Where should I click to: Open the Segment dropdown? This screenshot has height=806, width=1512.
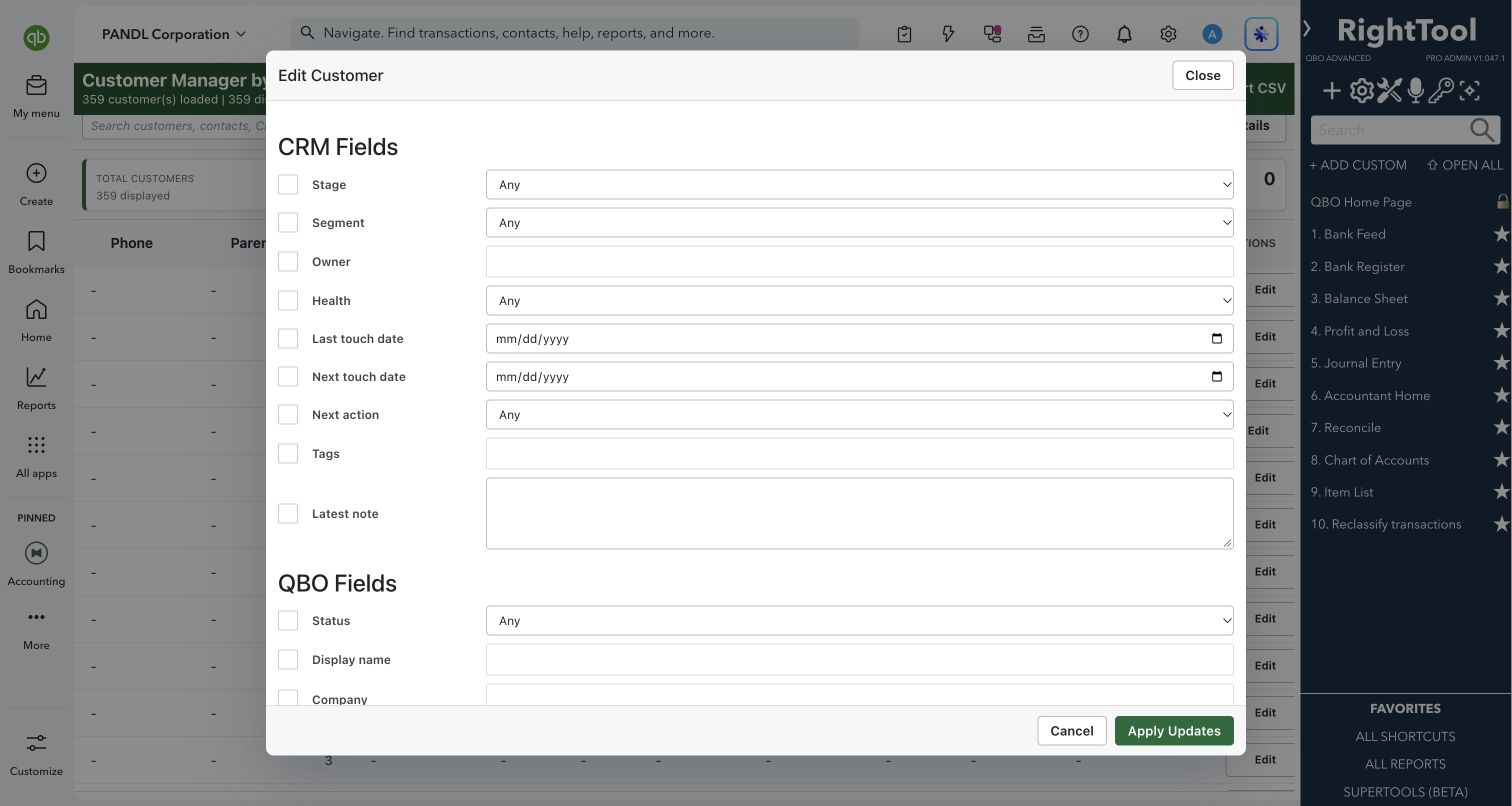pos(859,223)
